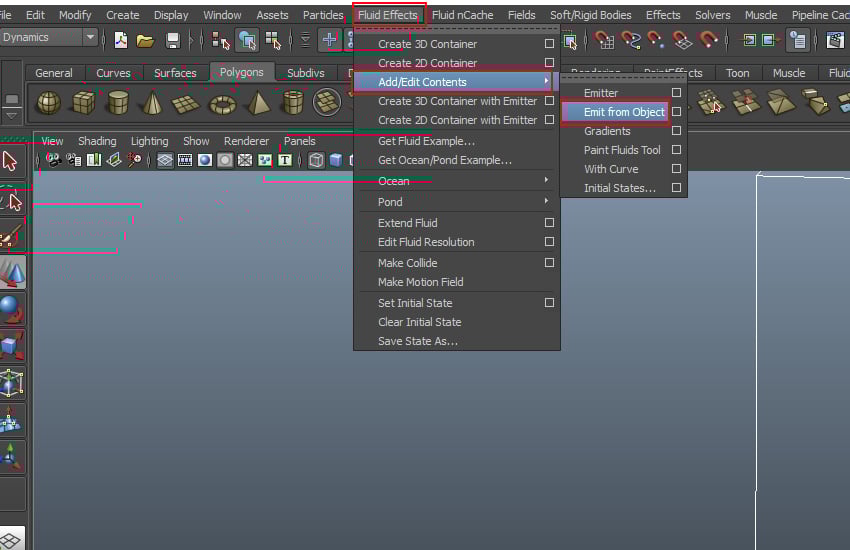Viewport: 850px width, 550px height.
Task: Open Emit from Object option box
Action: (x=676, y=112)
